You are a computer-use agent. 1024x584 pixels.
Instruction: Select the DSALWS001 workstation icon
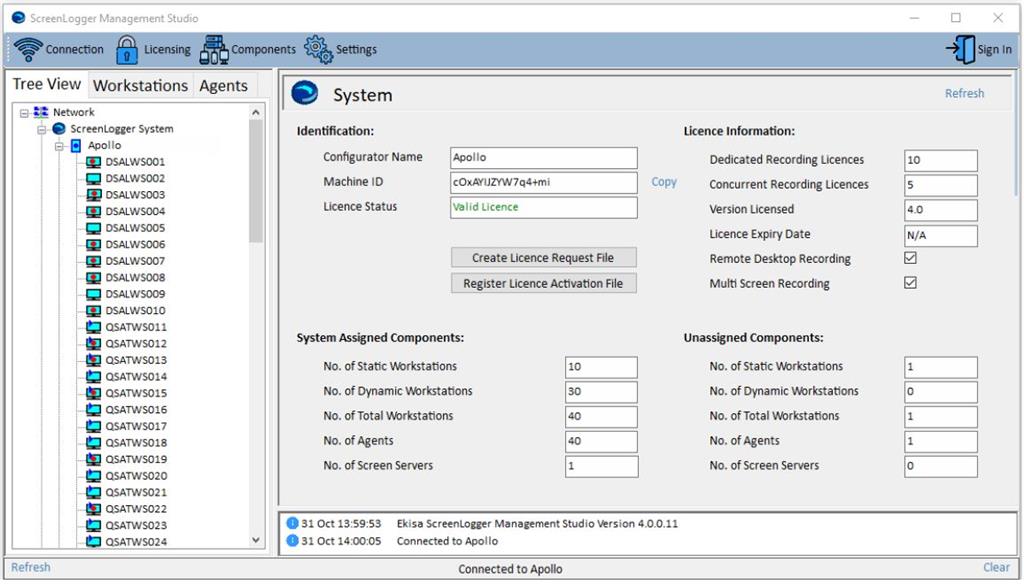point(93,162)
